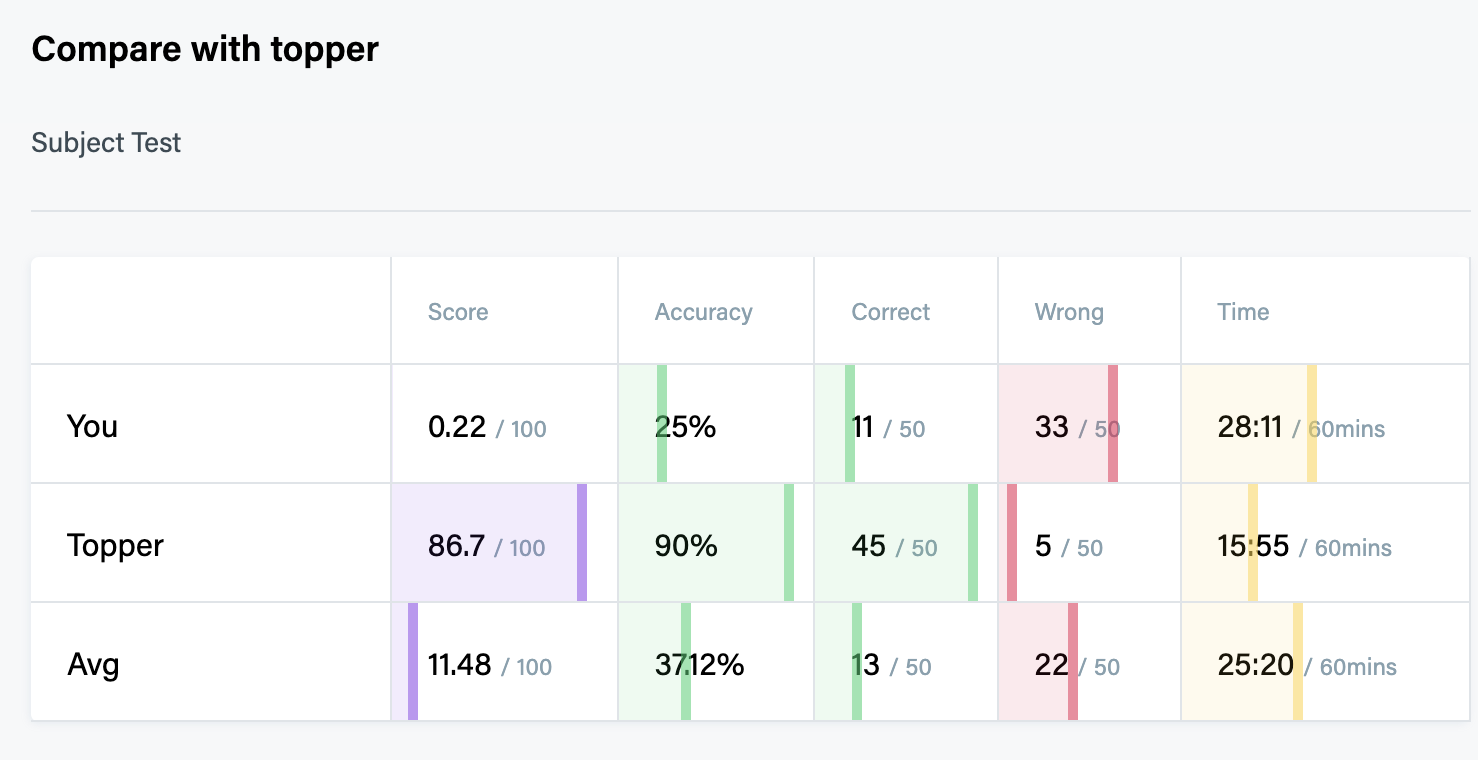
Task: Click the Topper's 90% accuracy value
Action: click(686, 546)
